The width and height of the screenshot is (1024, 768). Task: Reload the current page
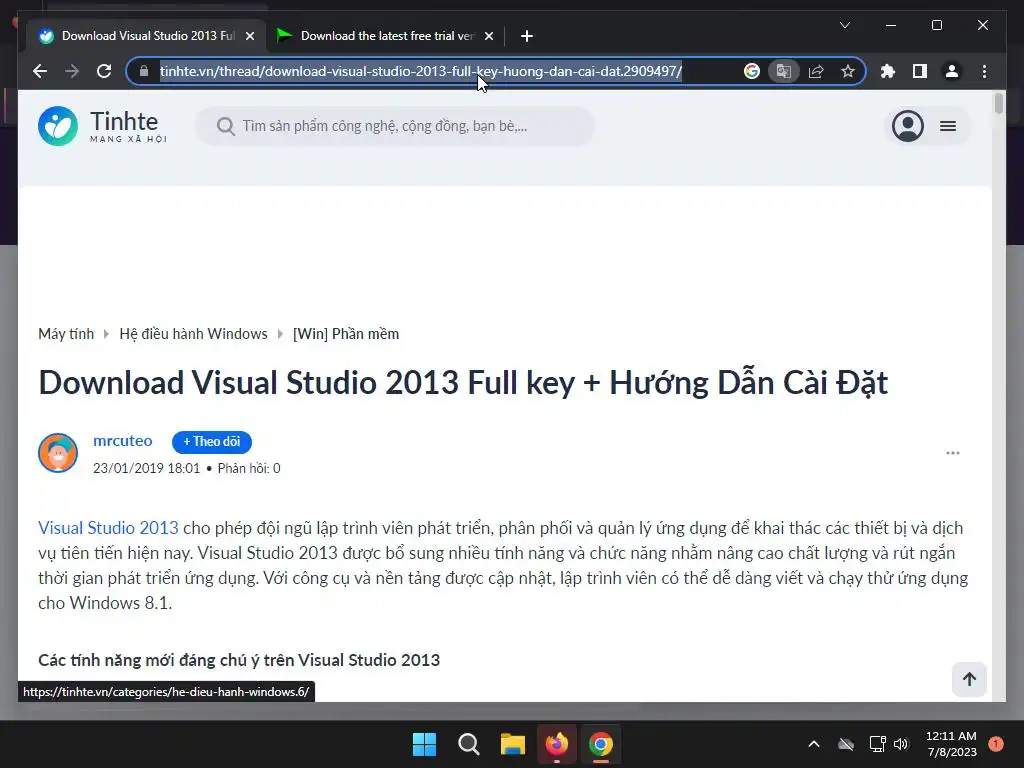pyautogui.click(x=104, y=71)
